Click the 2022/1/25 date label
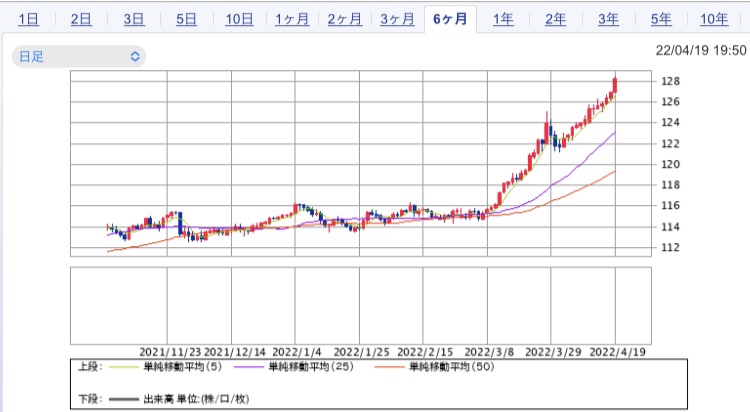 [362, 352]
